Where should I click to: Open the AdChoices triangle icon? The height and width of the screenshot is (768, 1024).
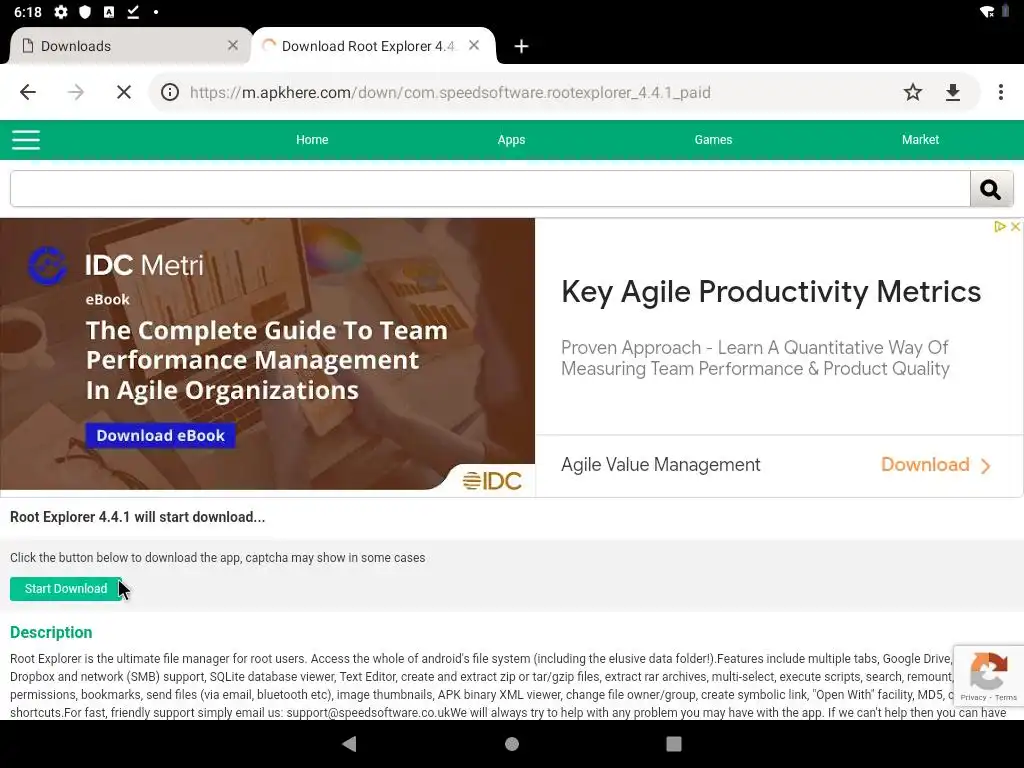999,227
